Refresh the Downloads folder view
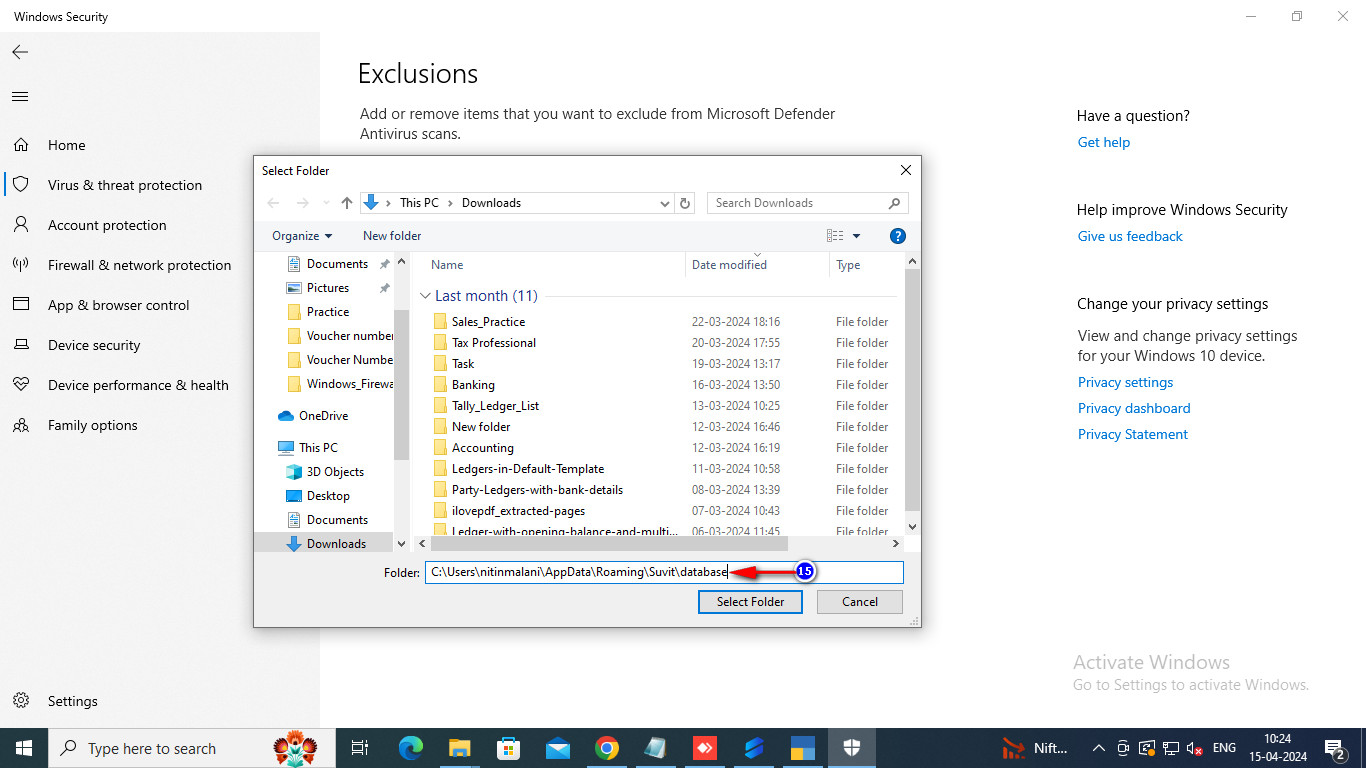 685,203
